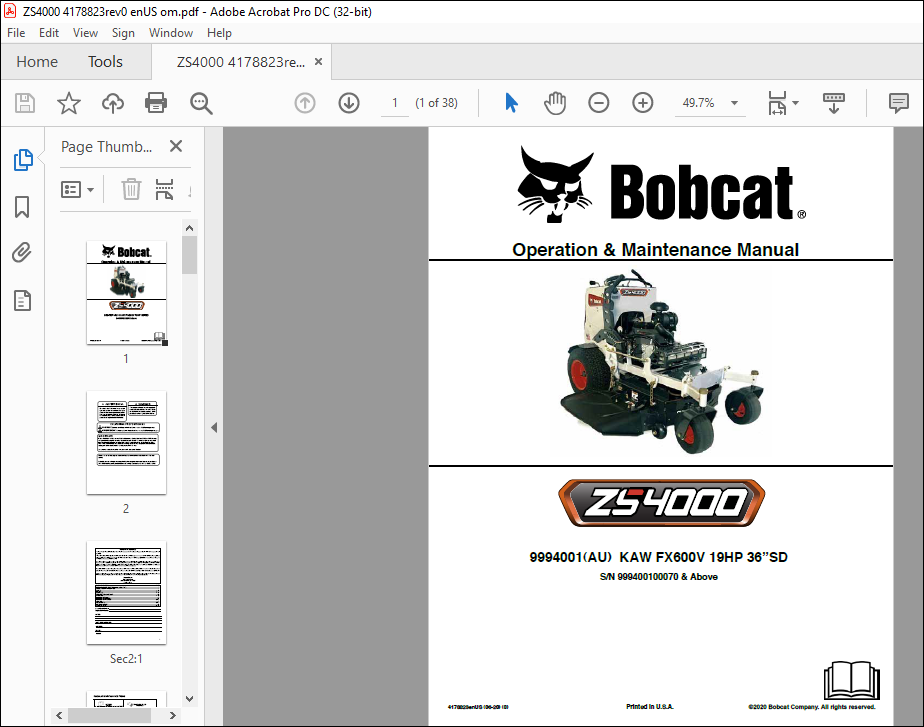Open the Window menu
This screenshot has height=727, width=924.
171,33
